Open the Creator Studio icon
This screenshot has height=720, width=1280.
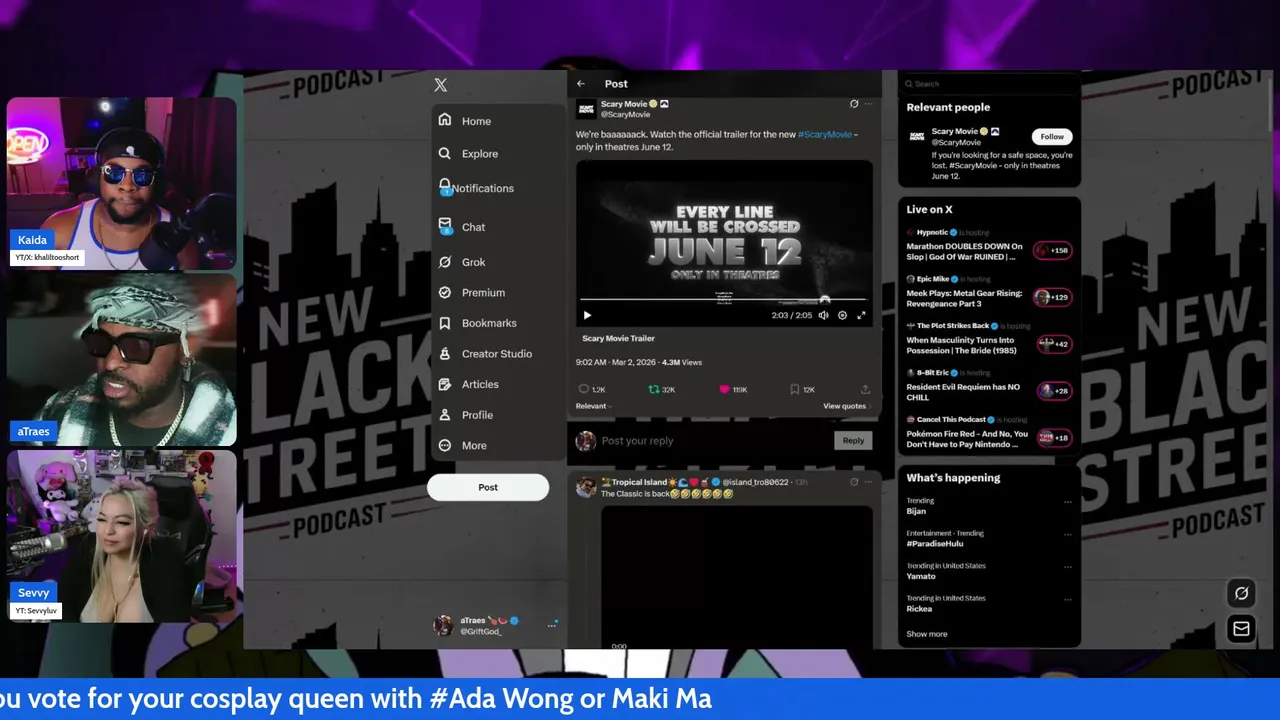[x=445, y=353]
